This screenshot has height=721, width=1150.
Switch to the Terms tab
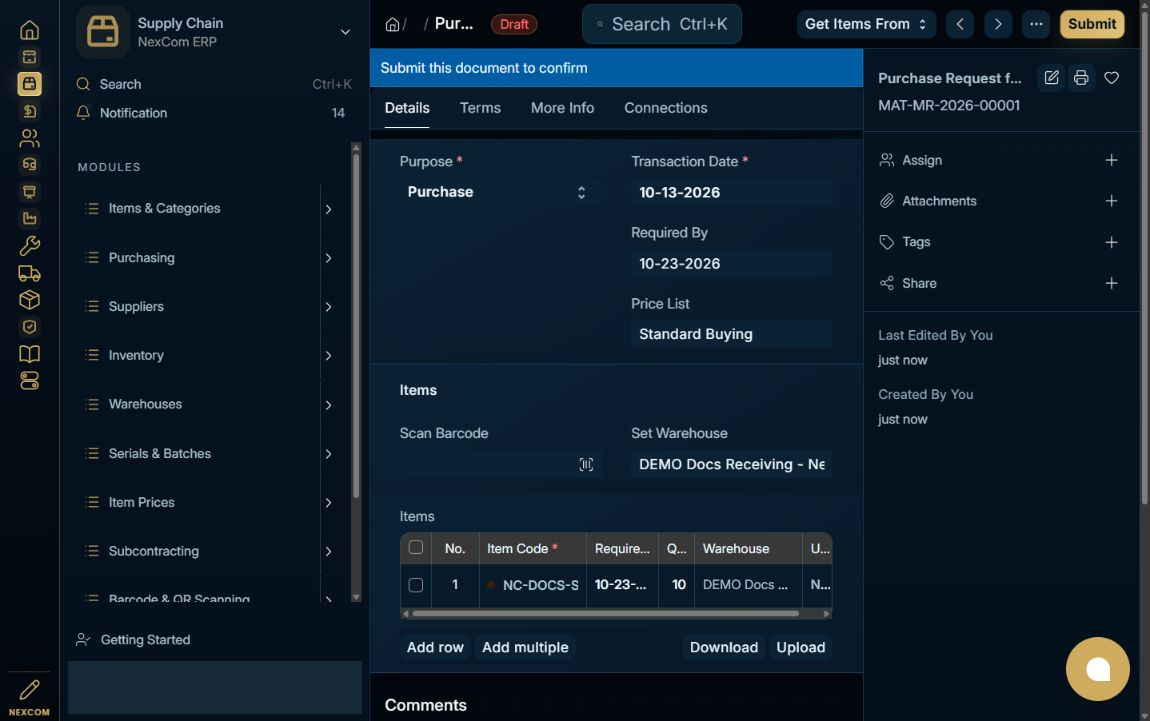click(480, 108)
